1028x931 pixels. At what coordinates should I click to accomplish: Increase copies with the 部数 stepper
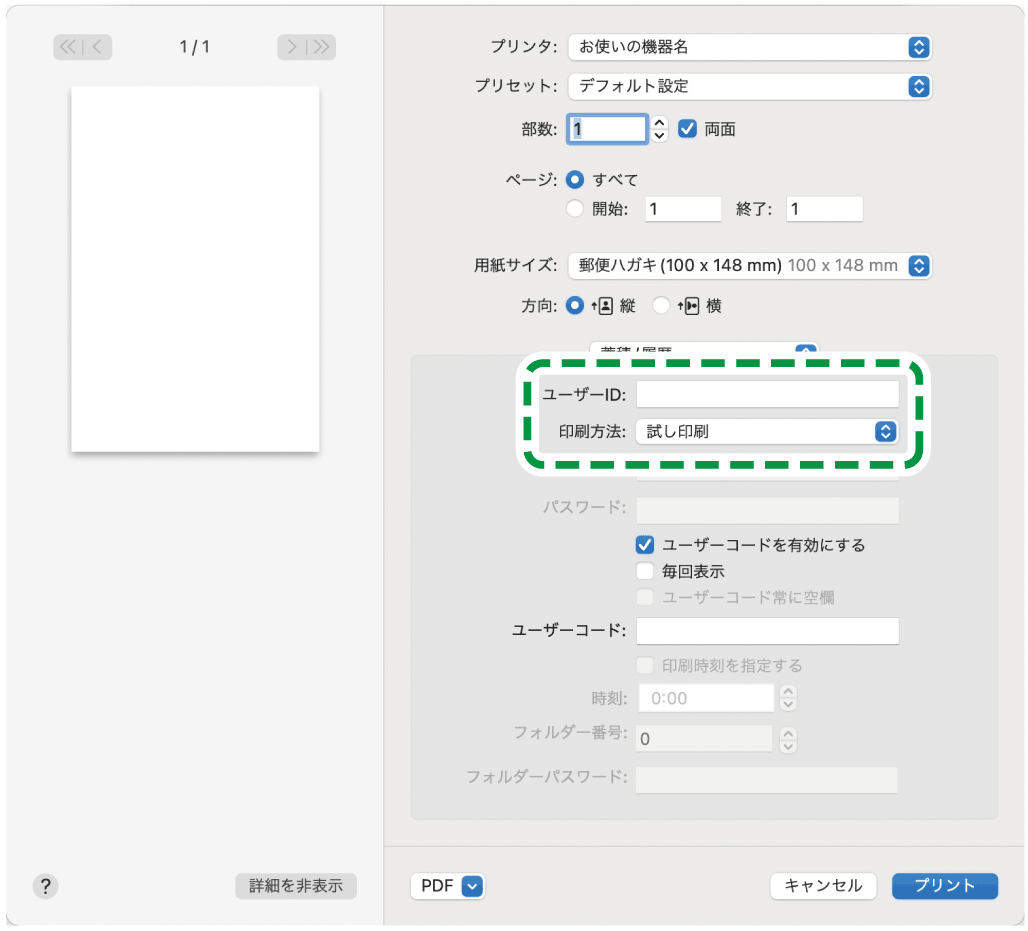[659, 123]
